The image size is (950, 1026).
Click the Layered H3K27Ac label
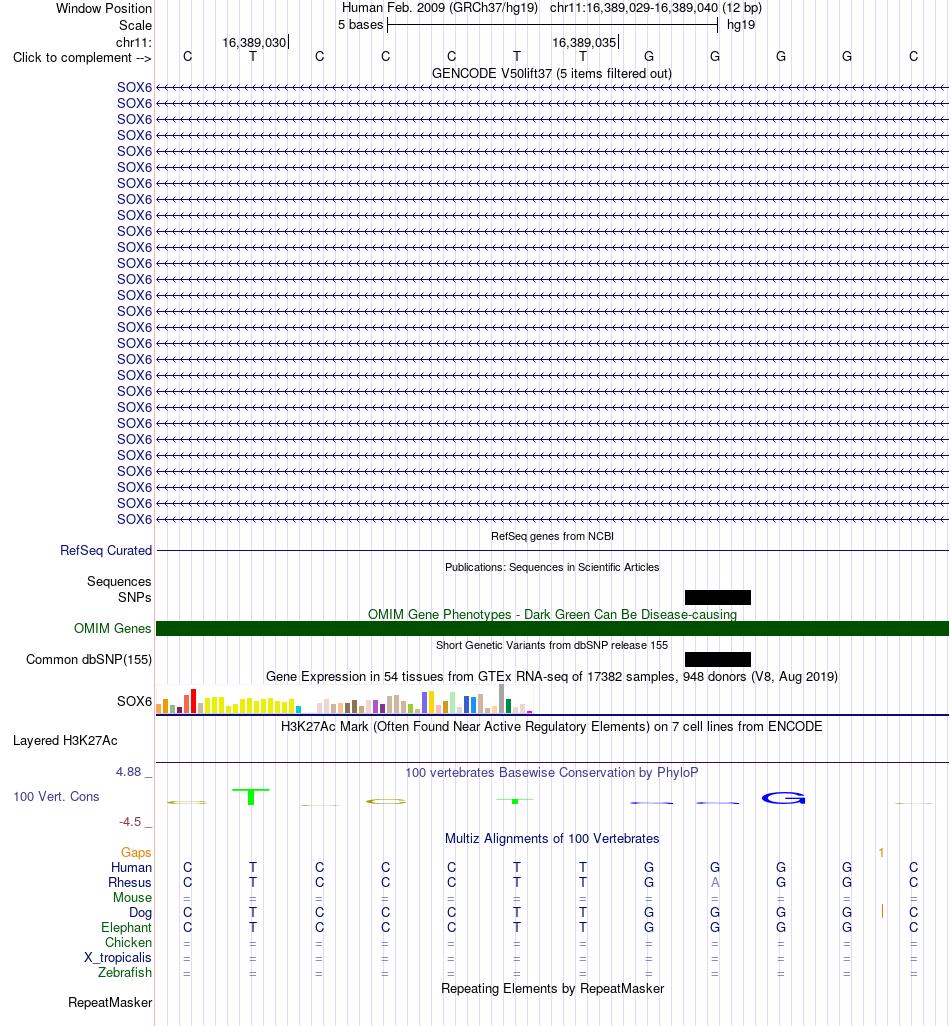[65, 741]
